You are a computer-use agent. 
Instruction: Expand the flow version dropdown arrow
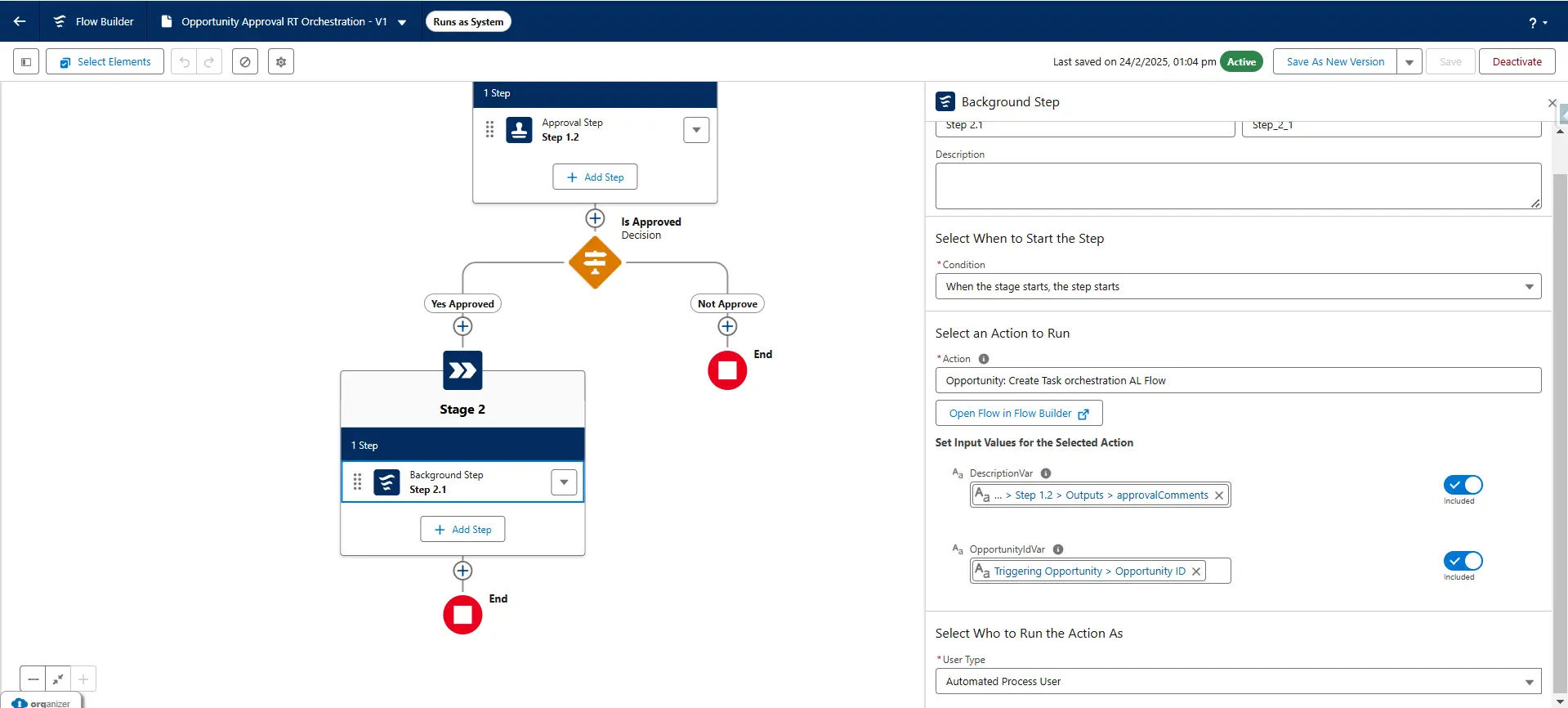402,22
